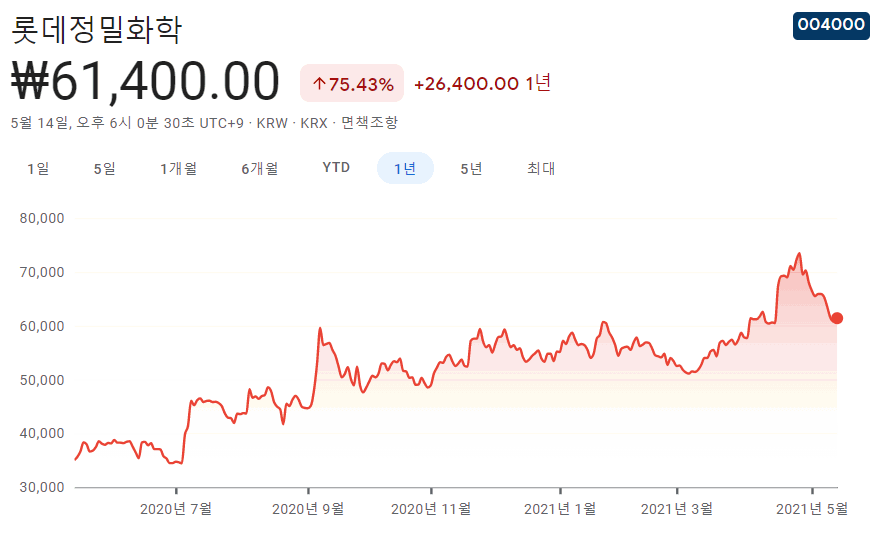The height and width of the screenshot is (546, 877).
Task: Click the 2020년 9월 axis label
Action: coord(308,509)
